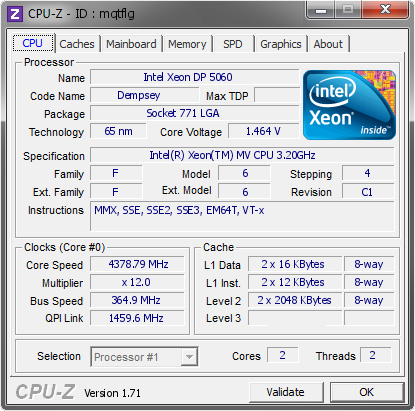
Task: Select the CPU tab
Action: pyautogui.click(x=33, y=43)
